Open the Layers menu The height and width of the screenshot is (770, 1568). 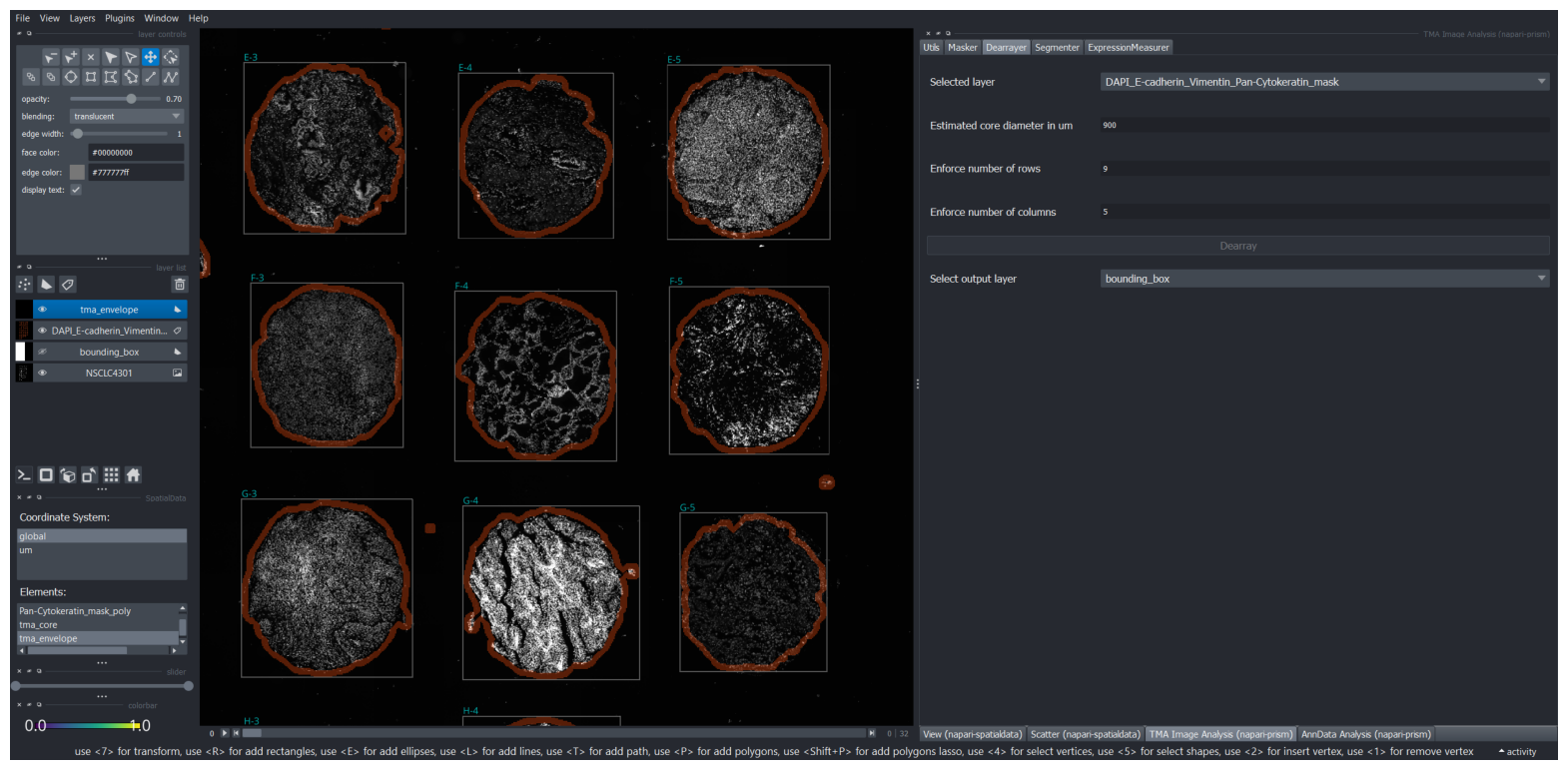[x=82, y=18]
